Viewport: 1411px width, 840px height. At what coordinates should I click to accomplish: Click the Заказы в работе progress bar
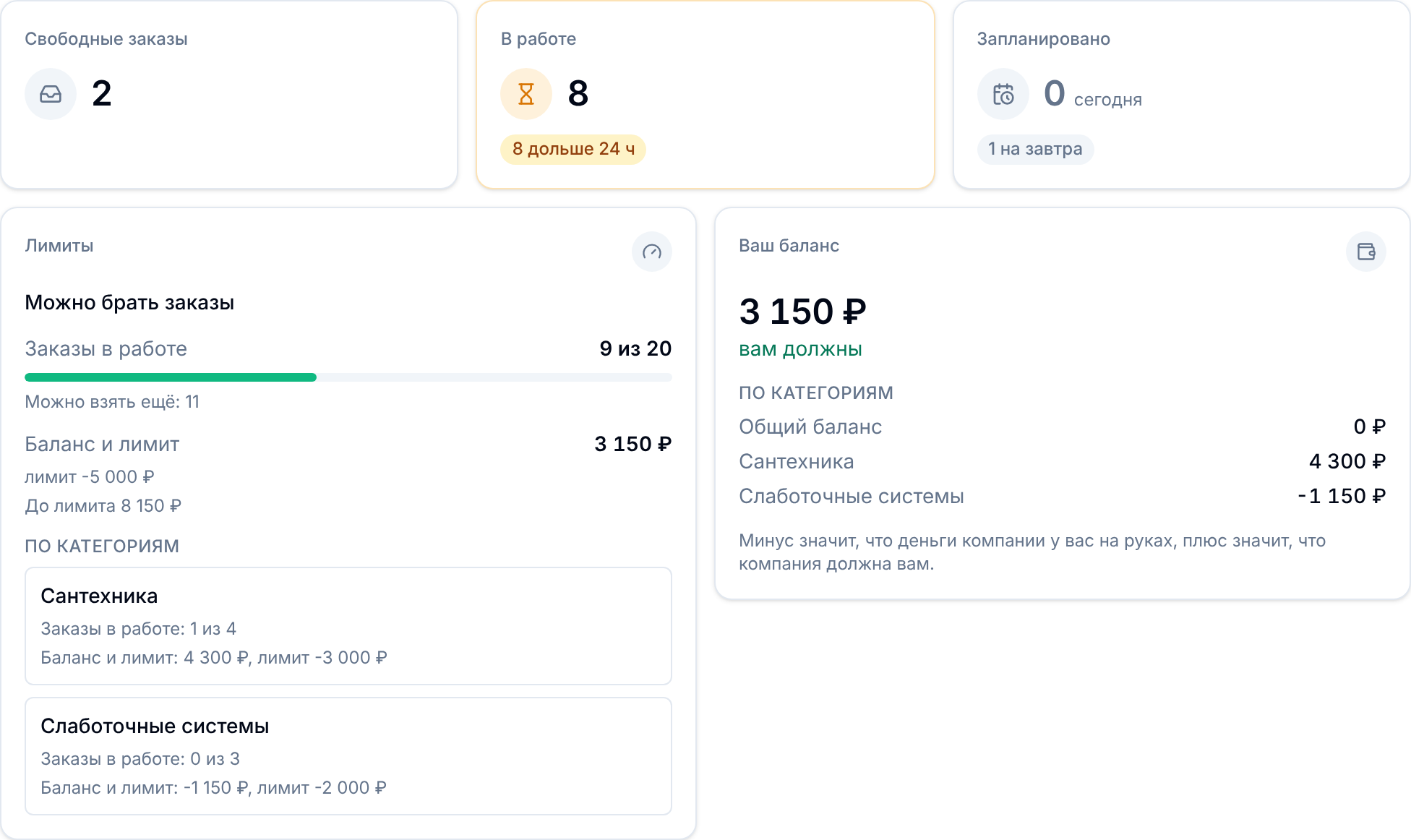(348, 377)
